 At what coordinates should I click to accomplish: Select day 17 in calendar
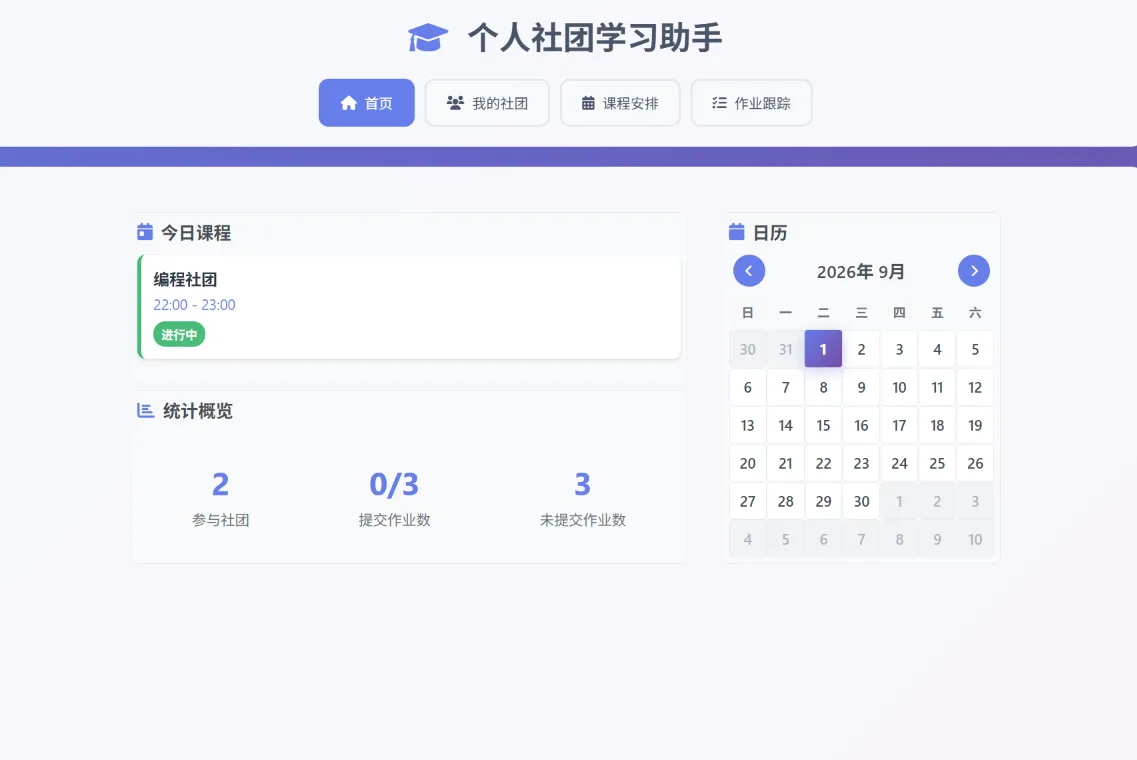point(899,426)
